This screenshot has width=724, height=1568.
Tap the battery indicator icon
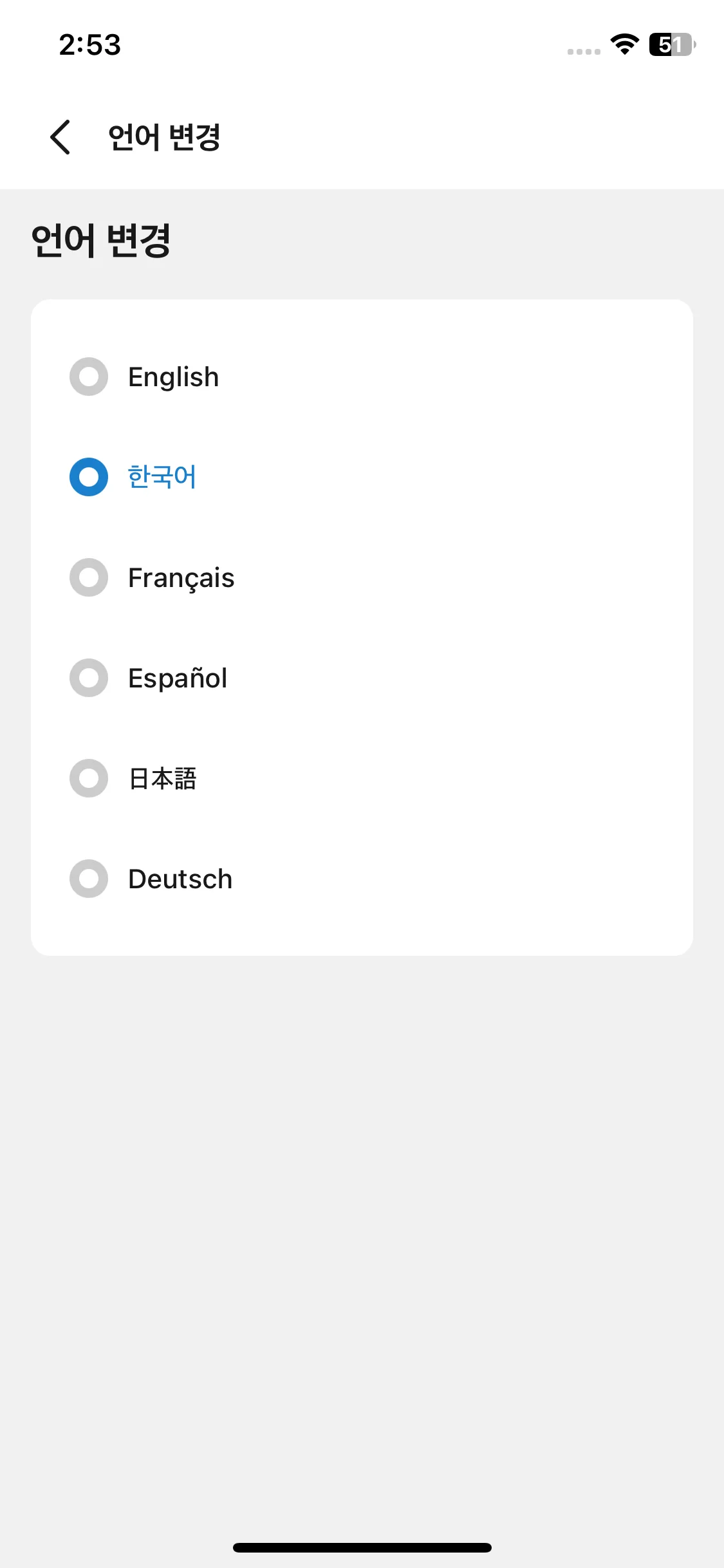[x=672, y=44]
